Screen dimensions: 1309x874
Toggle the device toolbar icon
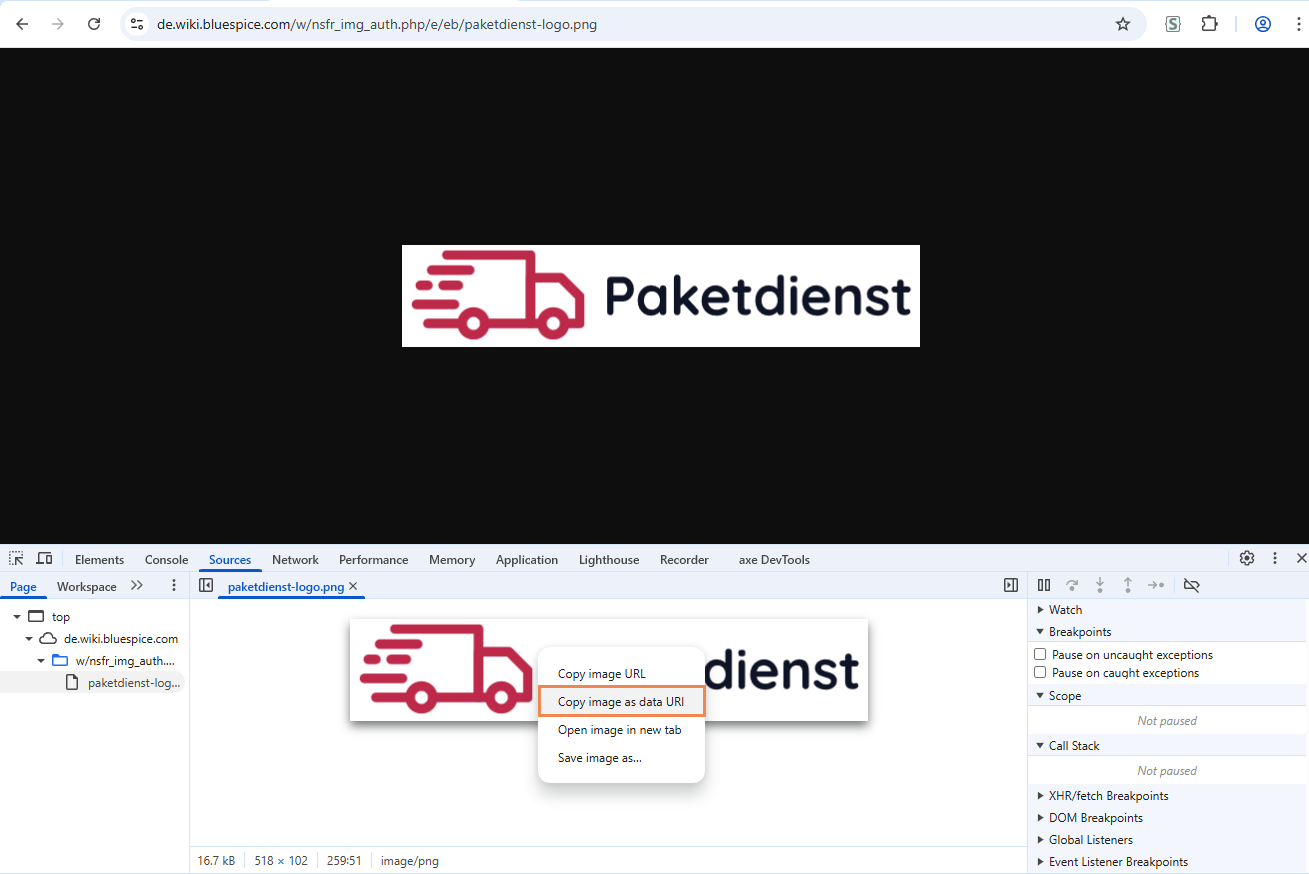44,559
